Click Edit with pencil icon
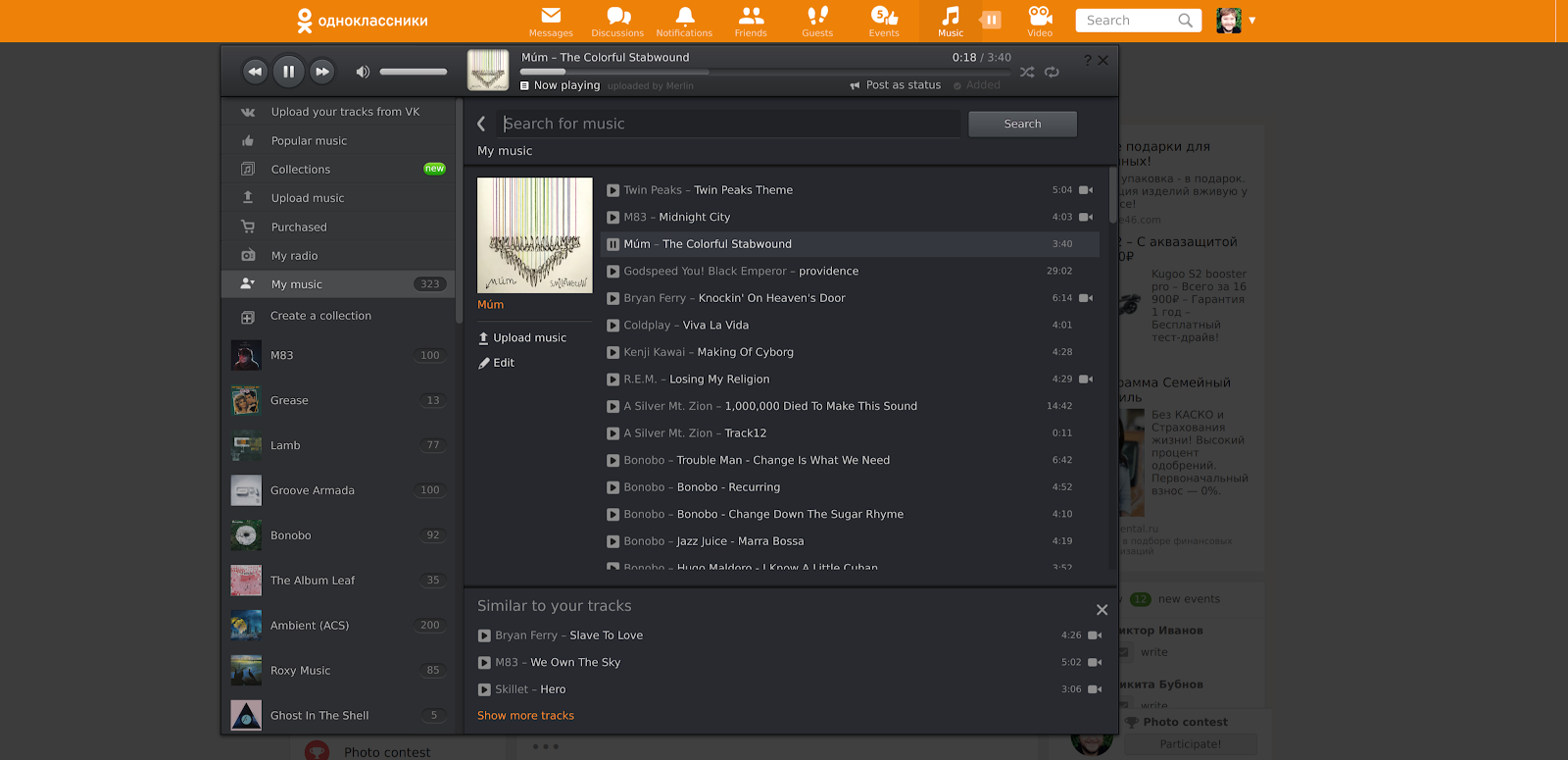 (x=496, y=363)
